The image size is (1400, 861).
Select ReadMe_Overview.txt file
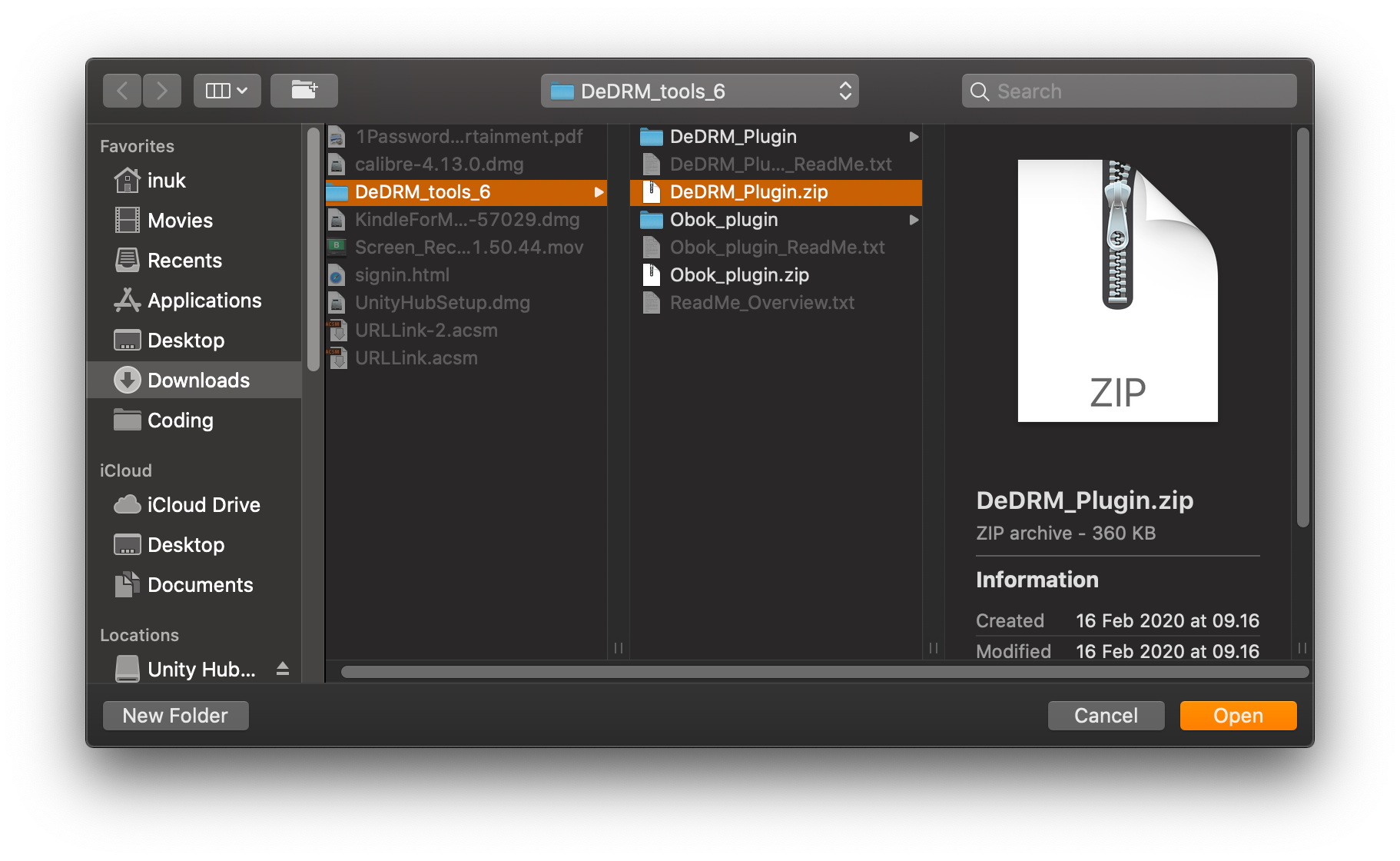click(776, 303)
